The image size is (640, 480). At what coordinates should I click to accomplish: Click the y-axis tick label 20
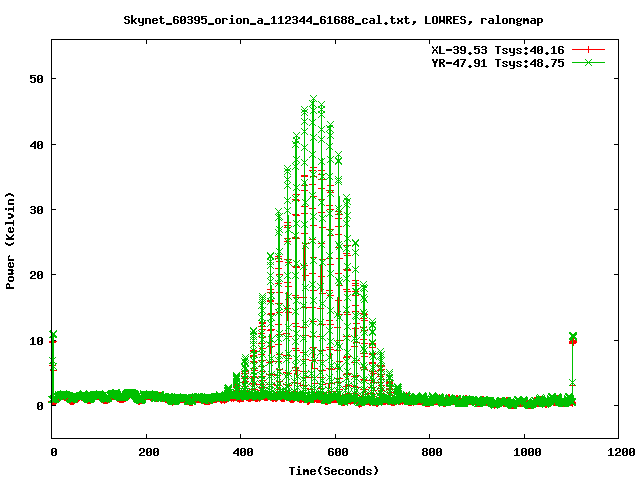[x=36, y=275]
